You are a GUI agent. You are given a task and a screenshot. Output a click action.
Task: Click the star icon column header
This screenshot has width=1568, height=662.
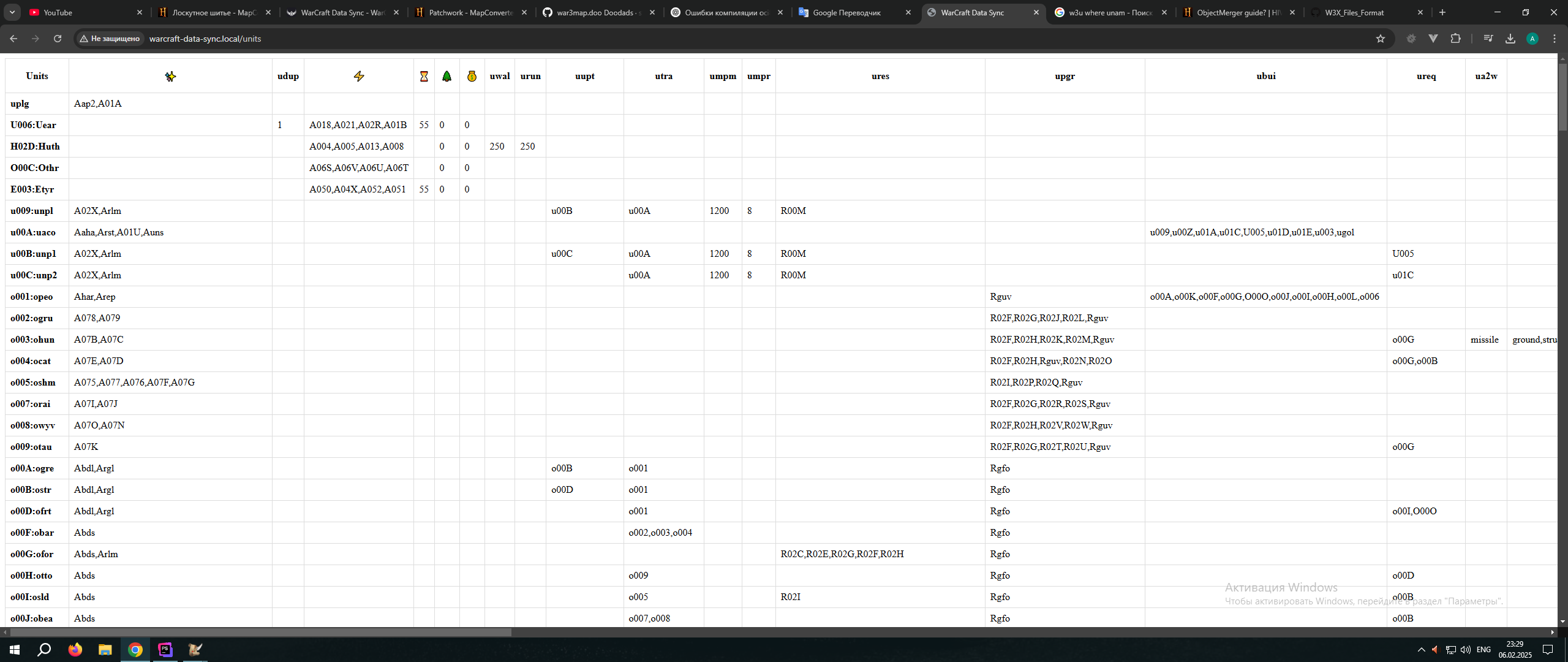170,77
